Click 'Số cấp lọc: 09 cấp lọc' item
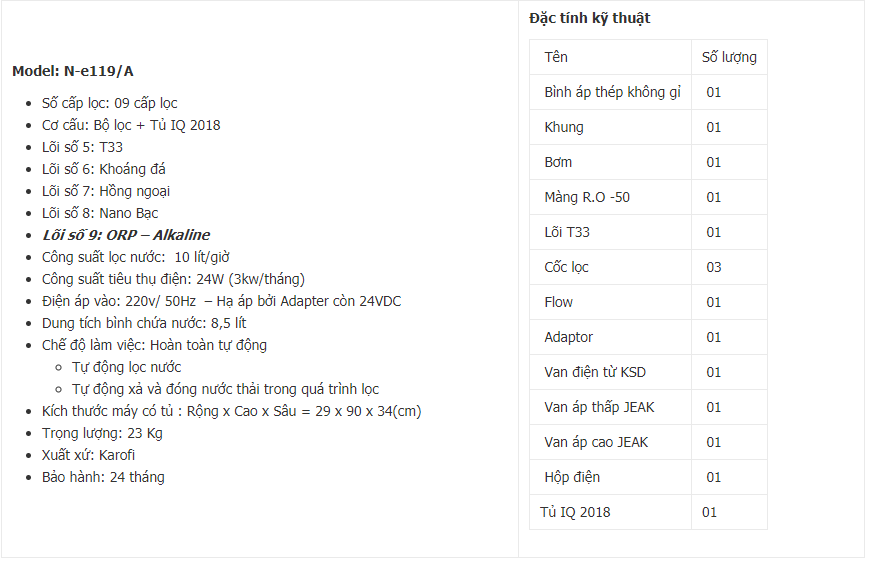The image size is (869, 561). point(110,103)
